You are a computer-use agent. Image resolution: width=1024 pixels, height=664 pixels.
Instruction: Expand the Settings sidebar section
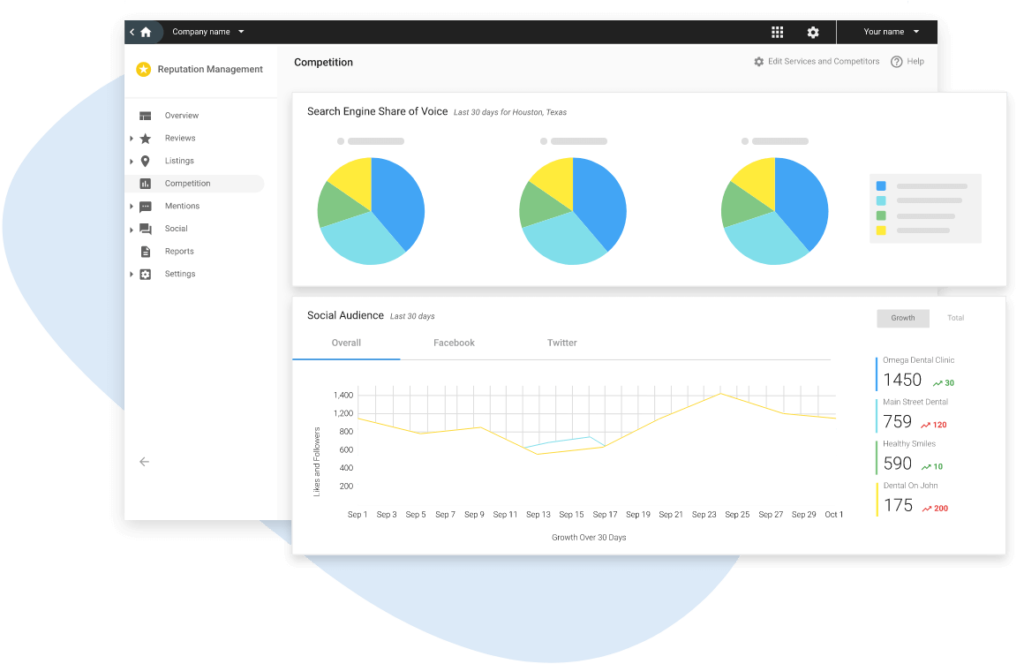pos(132,274)
